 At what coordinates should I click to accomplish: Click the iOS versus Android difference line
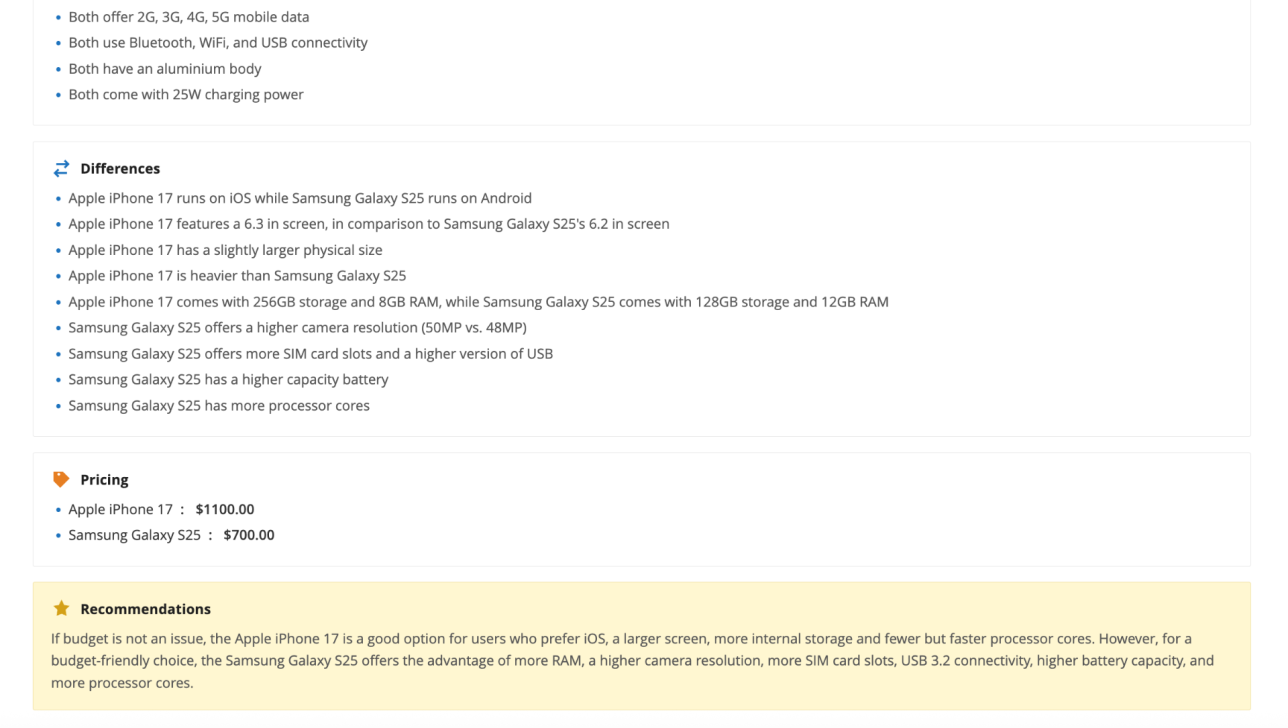300,198
